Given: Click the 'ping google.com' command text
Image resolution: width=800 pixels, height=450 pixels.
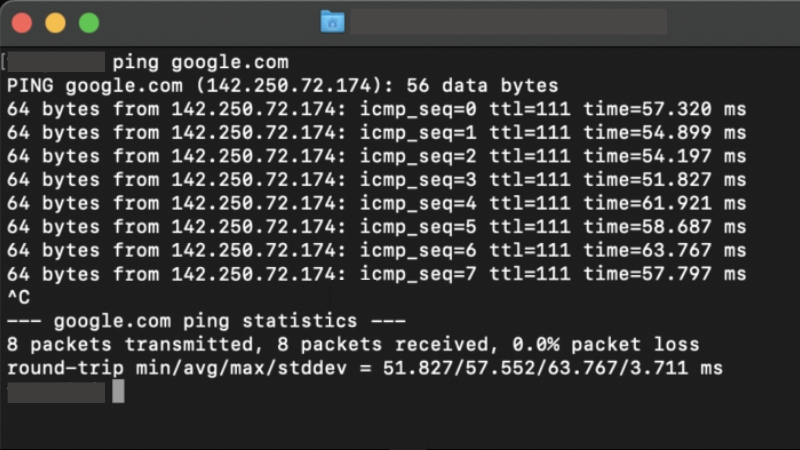Looking at the screenshot, I should (x=201, y=63).
